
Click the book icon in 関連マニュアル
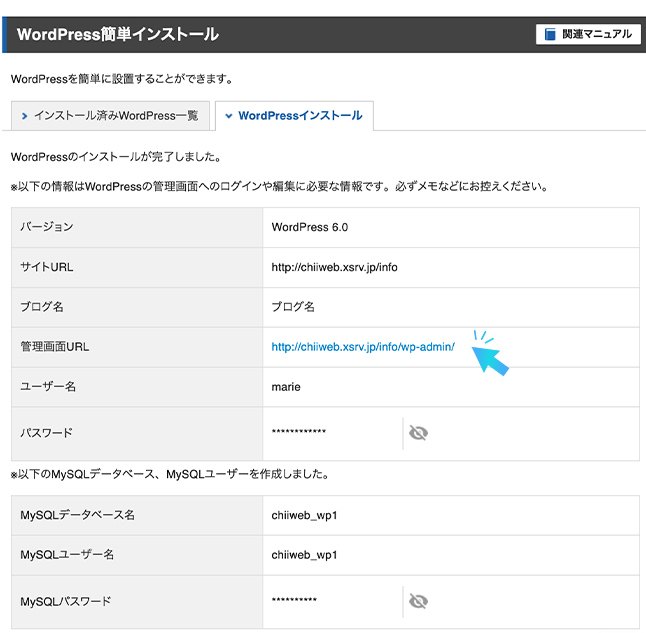pyautogui.click(x=550, y=34)
